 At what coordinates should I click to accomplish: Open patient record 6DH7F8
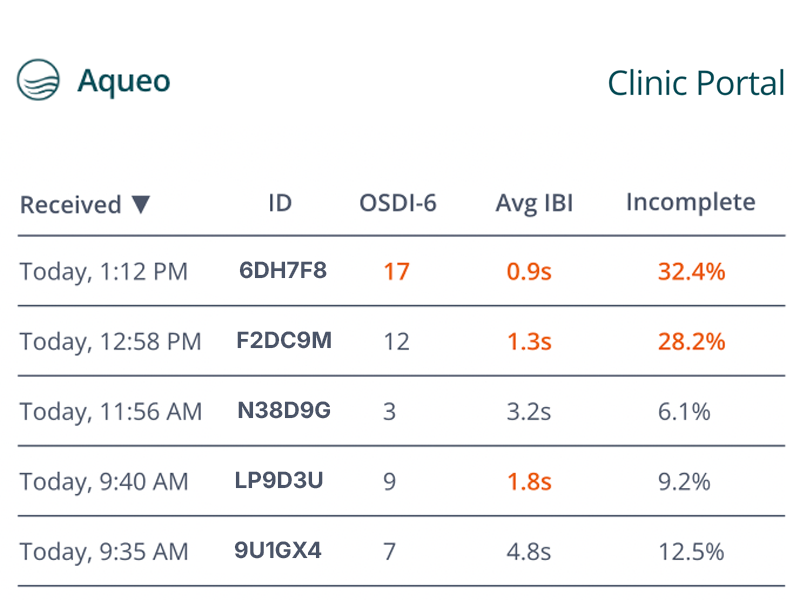(x=282, y=271)
